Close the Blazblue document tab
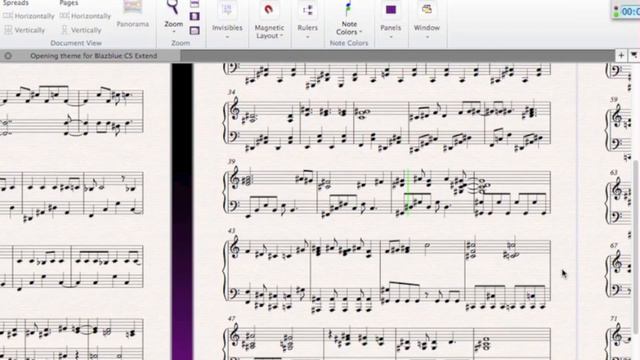Viewport: 640px width, 360px height. point(8,56)
